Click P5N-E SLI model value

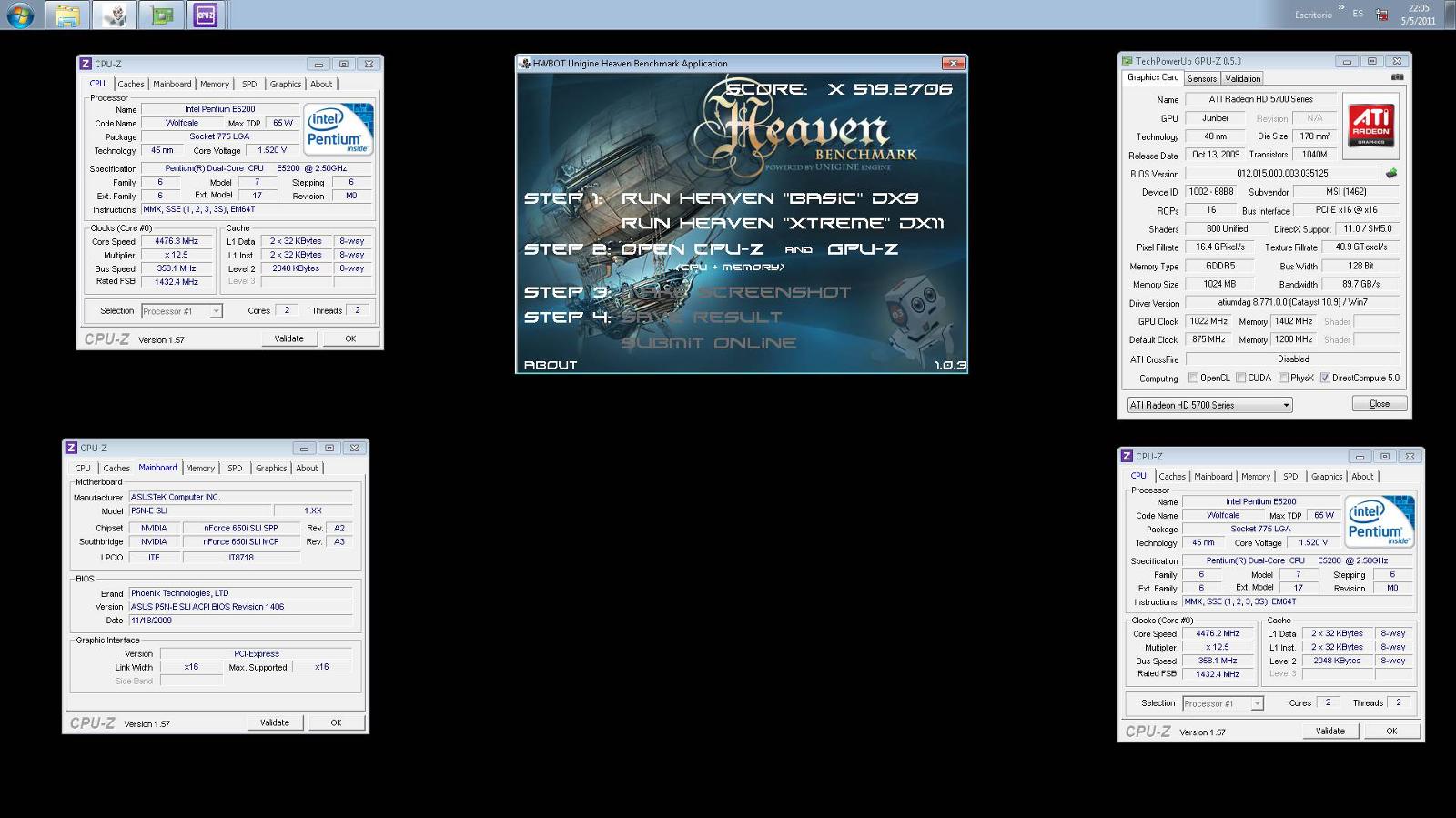click(198, 510)
